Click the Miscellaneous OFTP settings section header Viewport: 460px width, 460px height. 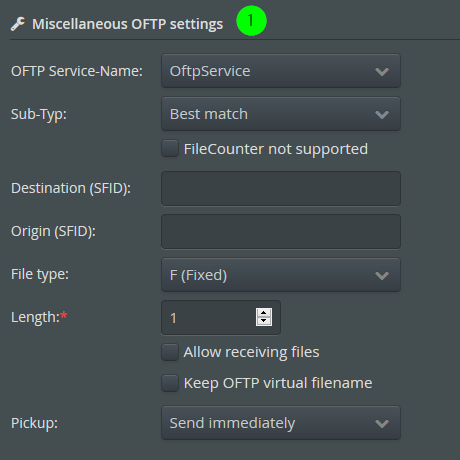click(x=127, y=24)
